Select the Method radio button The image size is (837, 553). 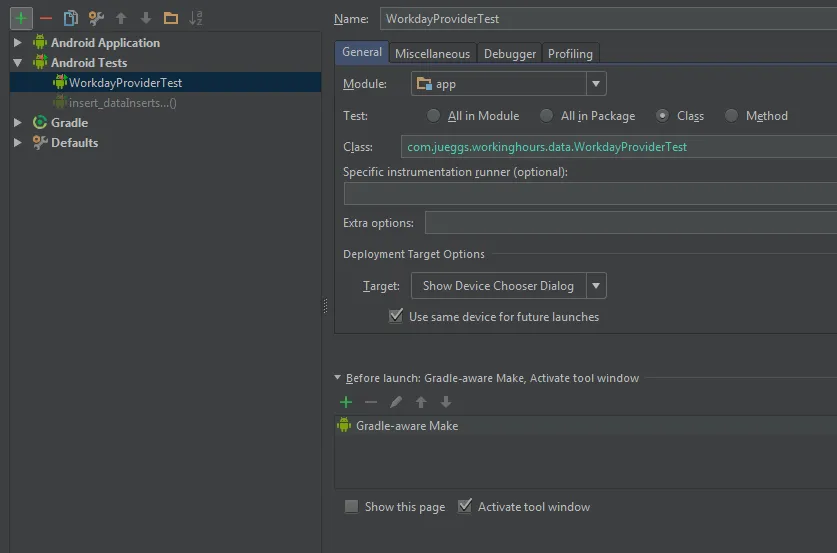731,115
